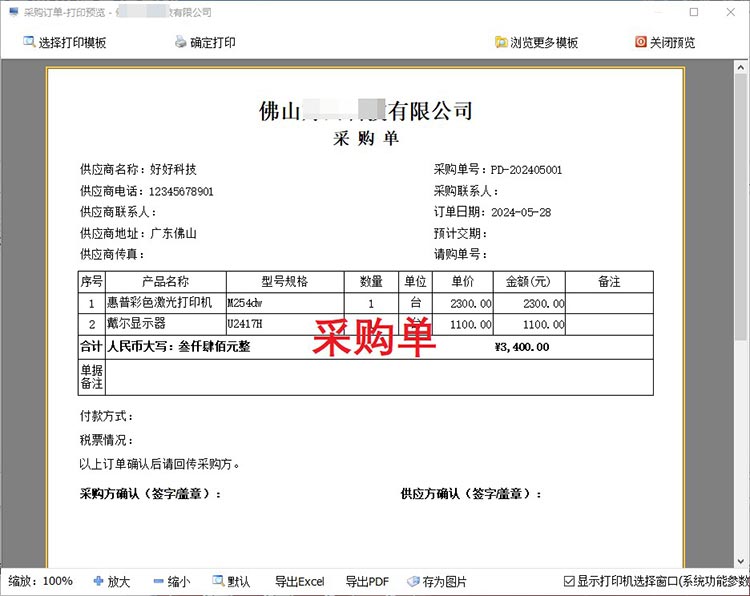Click the save-as-image icon beside 存为图片
The width and height of the screenshot is (750, 596).
point(413,581)
